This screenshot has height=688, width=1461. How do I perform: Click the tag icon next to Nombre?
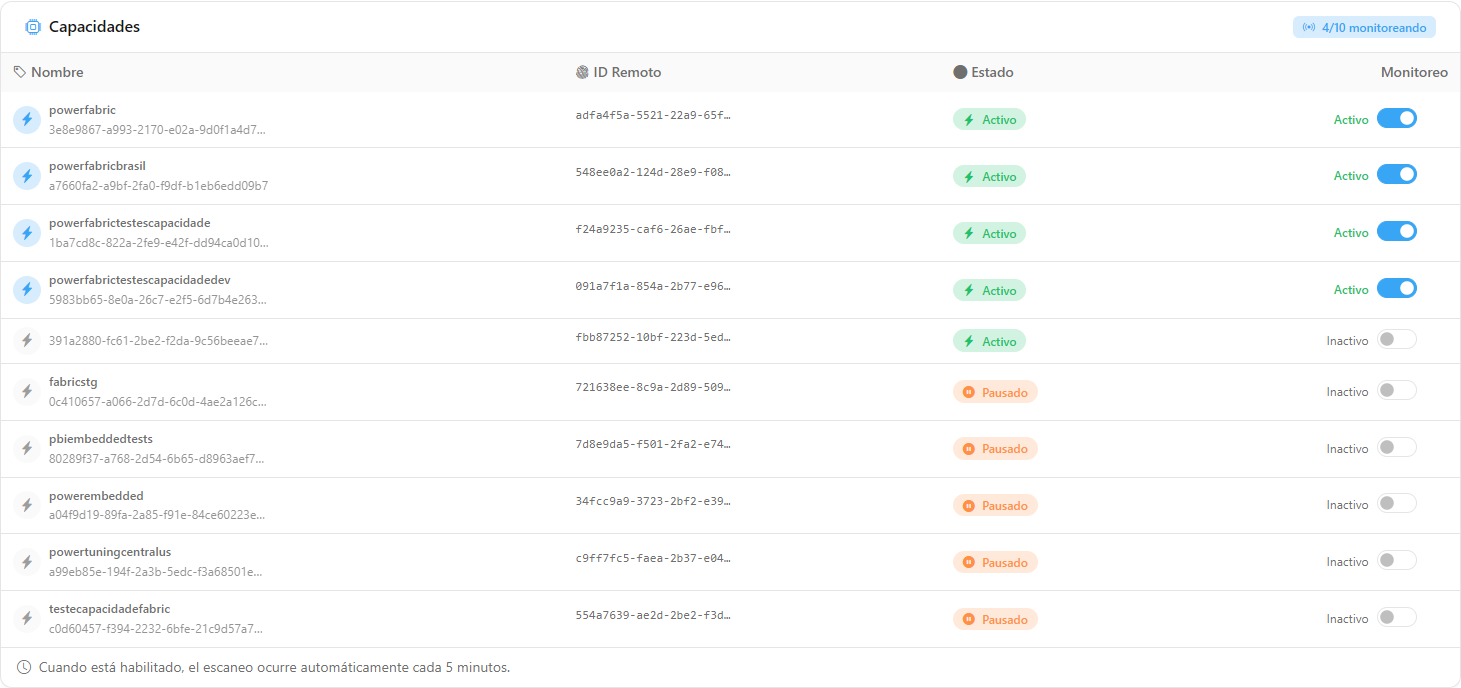[x=20, y=72]
